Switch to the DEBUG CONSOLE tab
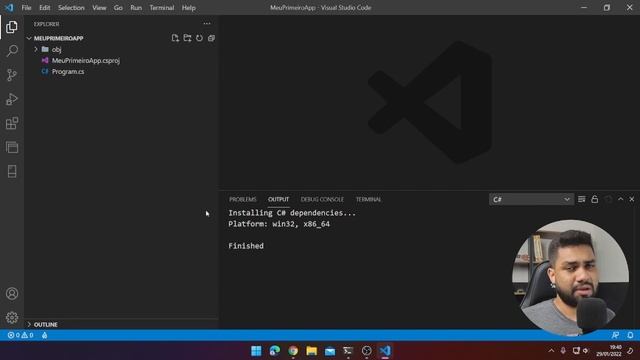This screenshot has width=640, height=360. click(322, 199)
